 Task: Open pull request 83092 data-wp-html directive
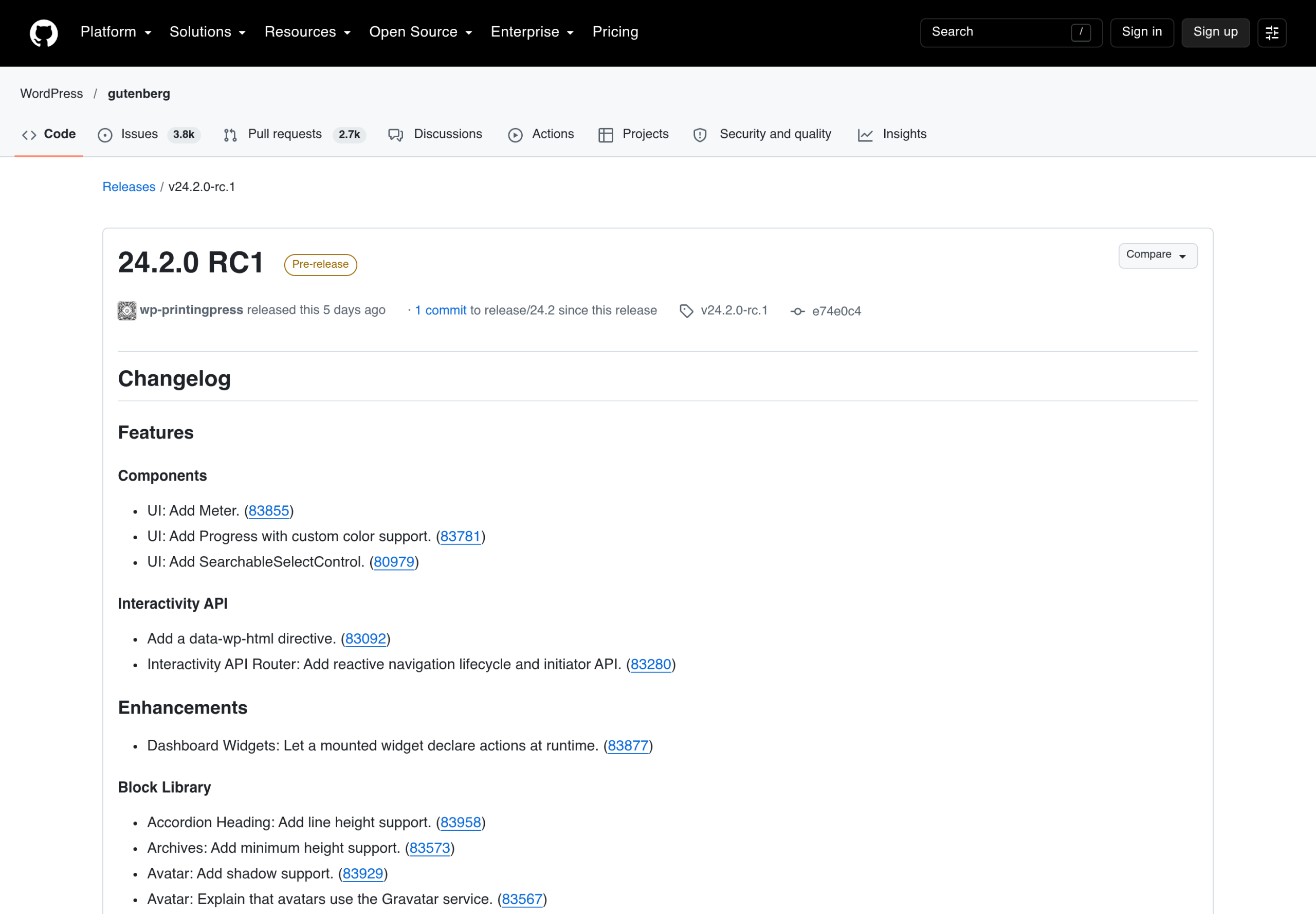tap(365, 639)
